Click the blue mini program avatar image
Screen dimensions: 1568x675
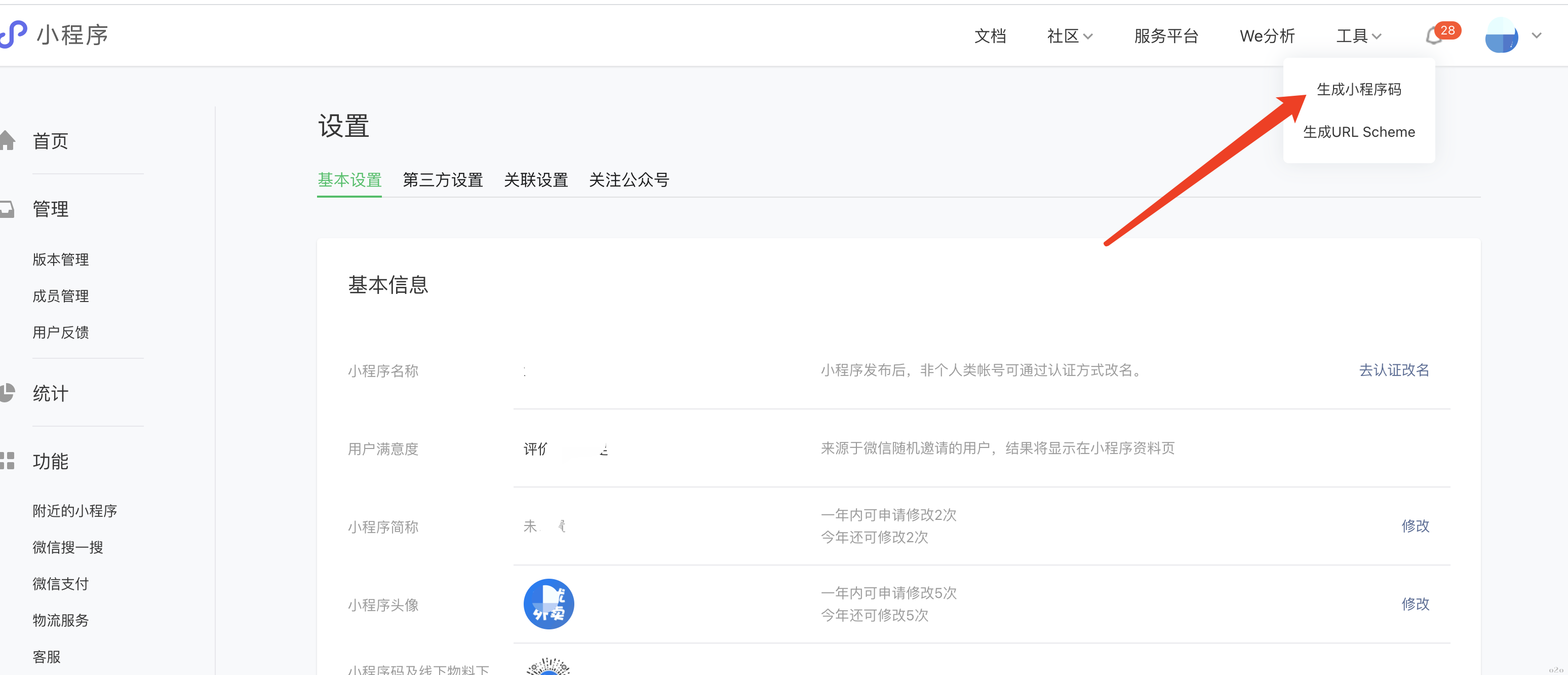[x=548, y=604]
